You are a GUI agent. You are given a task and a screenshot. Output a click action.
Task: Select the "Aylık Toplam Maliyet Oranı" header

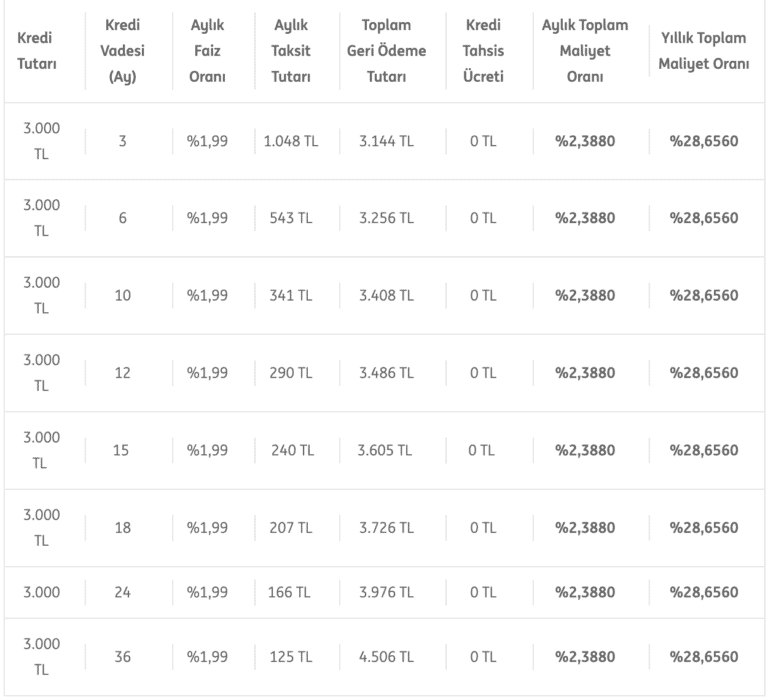(x=585, y=50)
